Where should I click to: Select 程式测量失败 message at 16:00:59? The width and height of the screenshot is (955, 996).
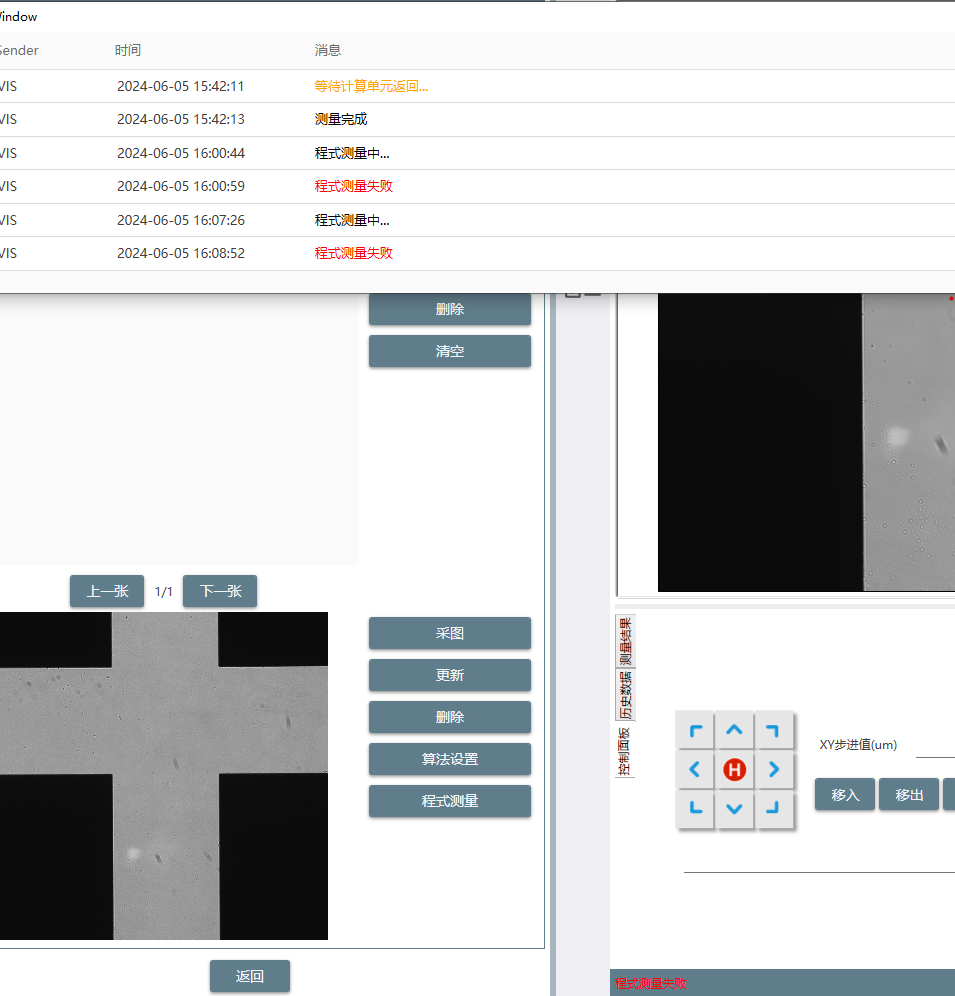click(353, 186)
